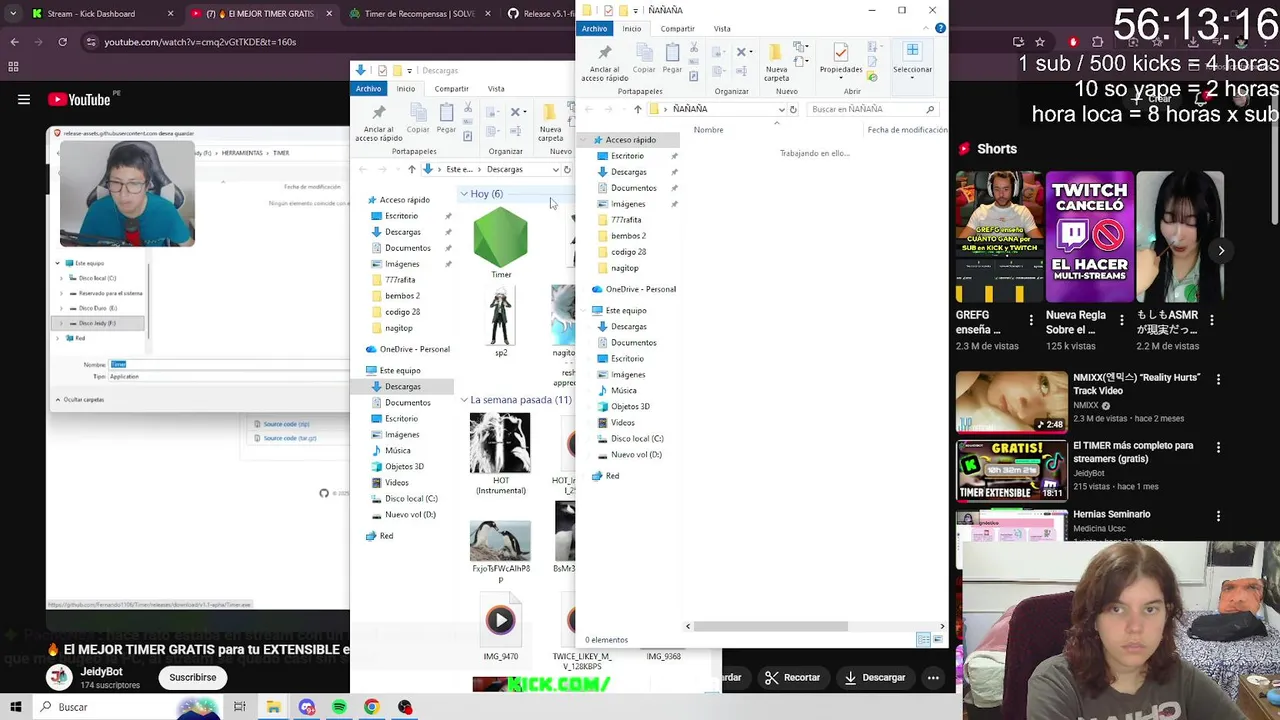Click up arrow in Descargas address bar
The width and height of the screenshot is (1280, 720).
coord(411,169)
